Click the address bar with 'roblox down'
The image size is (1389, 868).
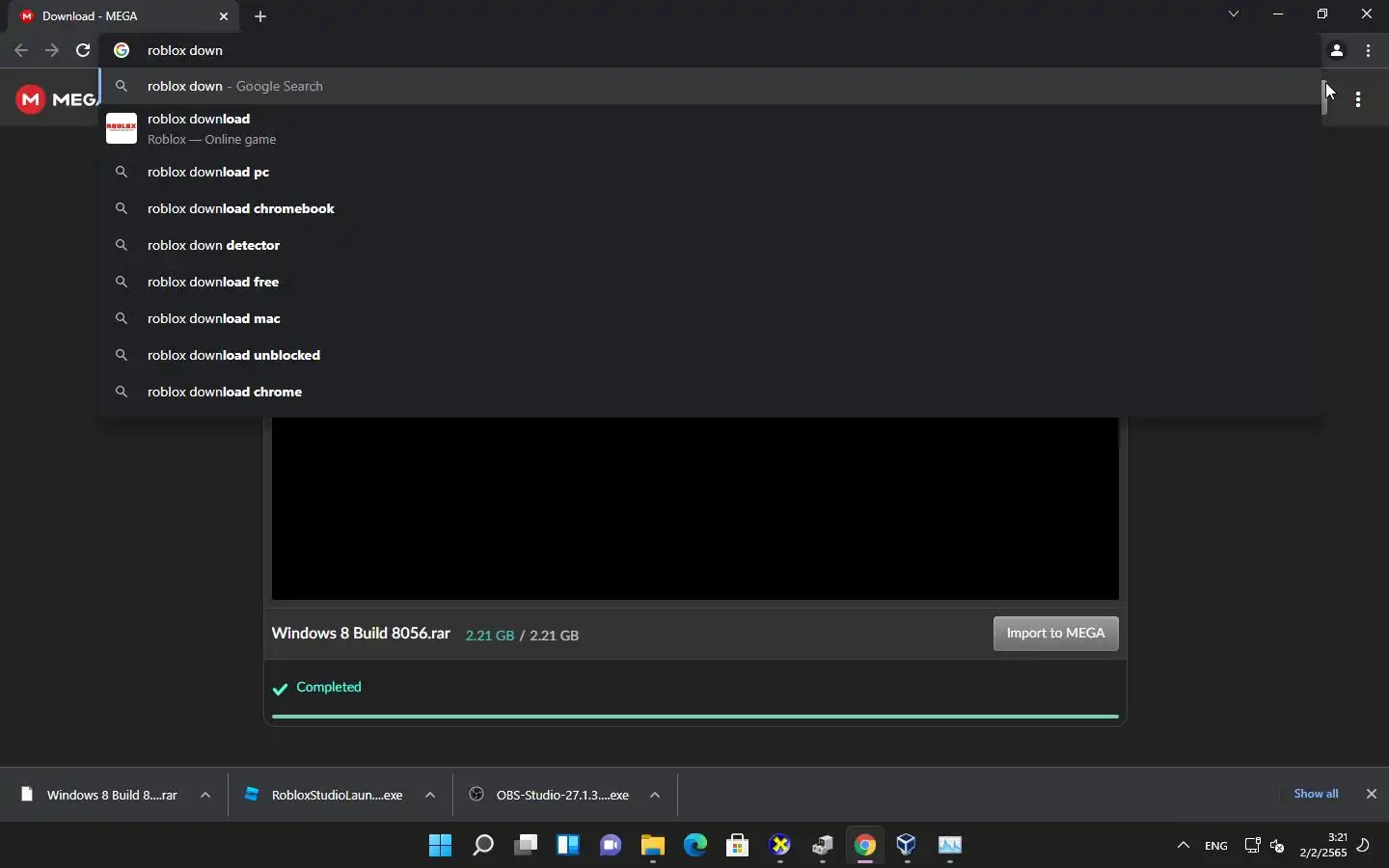click(x=709, y=50)
